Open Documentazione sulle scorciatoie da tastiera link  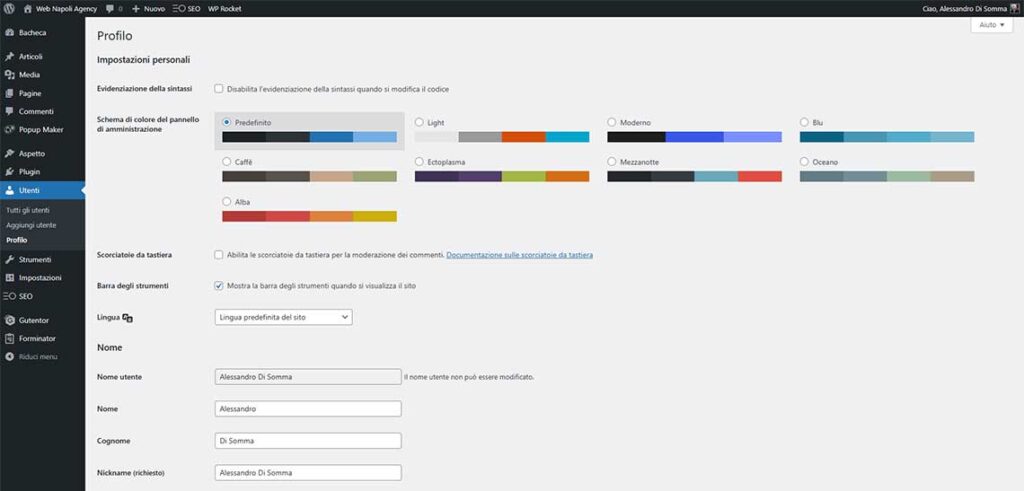pos(519,255)
